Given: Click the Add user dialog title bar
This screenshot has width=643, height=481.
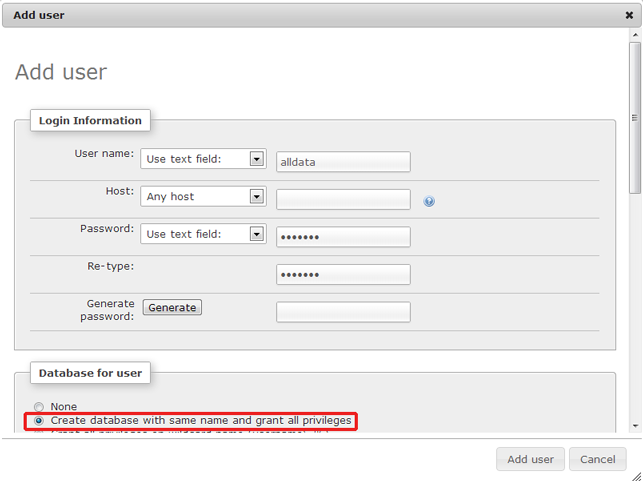Looking at the screenshot, I should click(300, 15).
